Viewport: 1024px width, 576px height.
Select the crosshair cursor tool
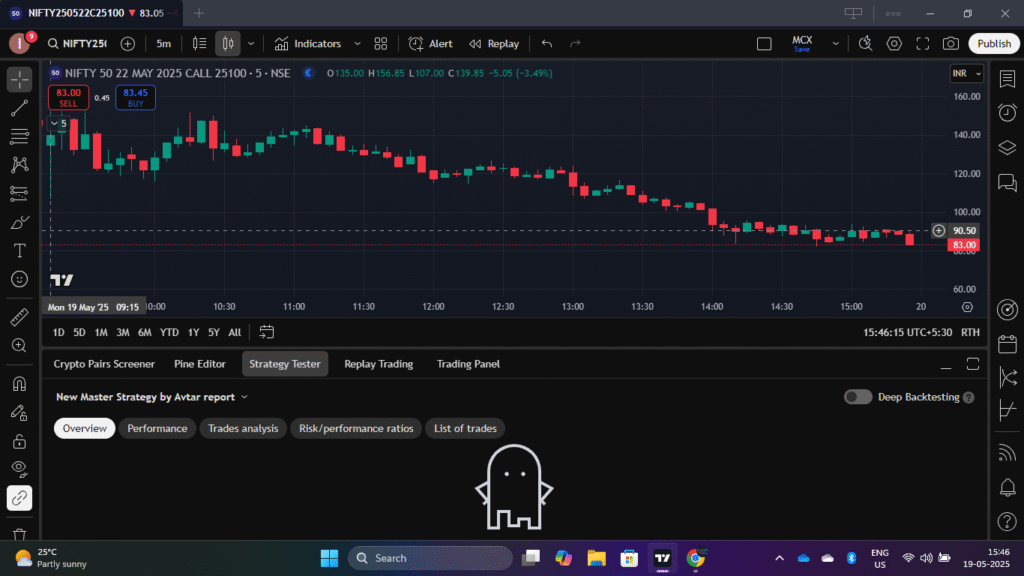pyautogui.click(x=20, y=79)
